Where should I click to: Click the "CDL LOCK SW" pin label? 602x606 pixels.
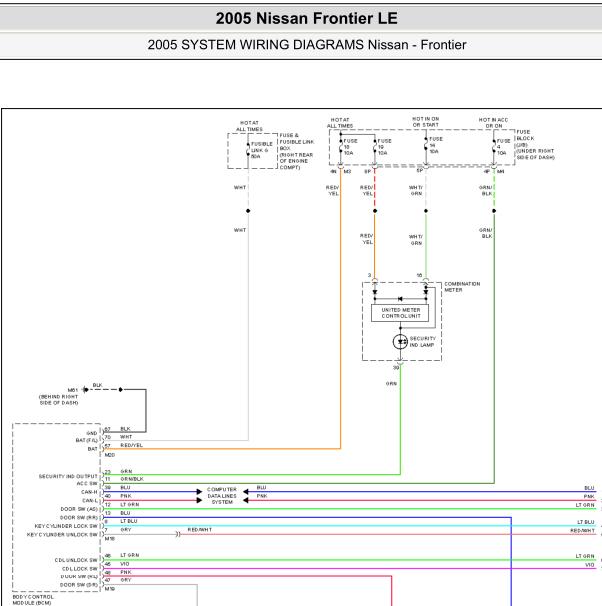click(x=80, y=569)
